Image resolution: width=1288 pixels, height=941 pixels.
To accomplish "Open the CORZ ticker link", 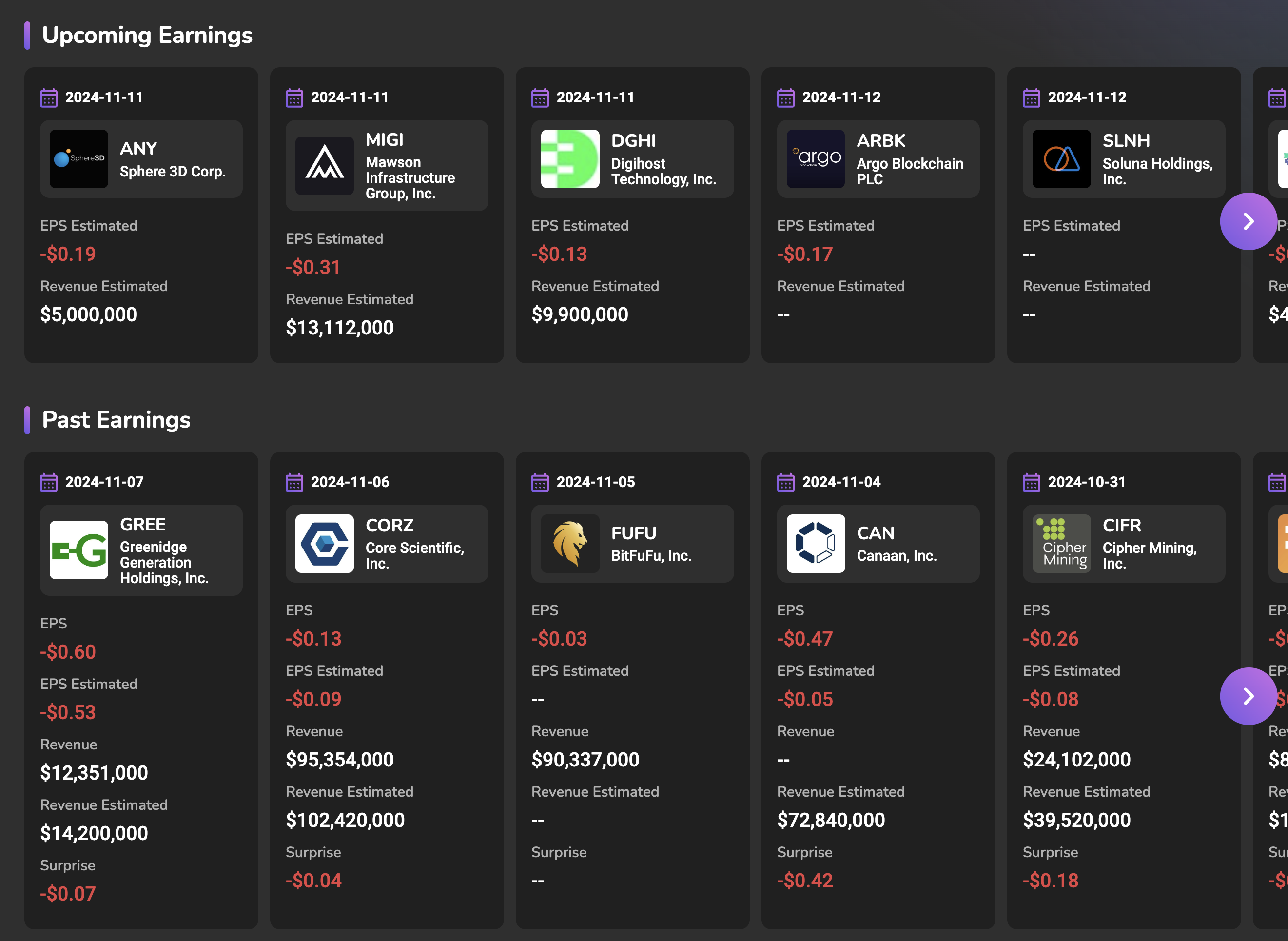I will [390, 525].
